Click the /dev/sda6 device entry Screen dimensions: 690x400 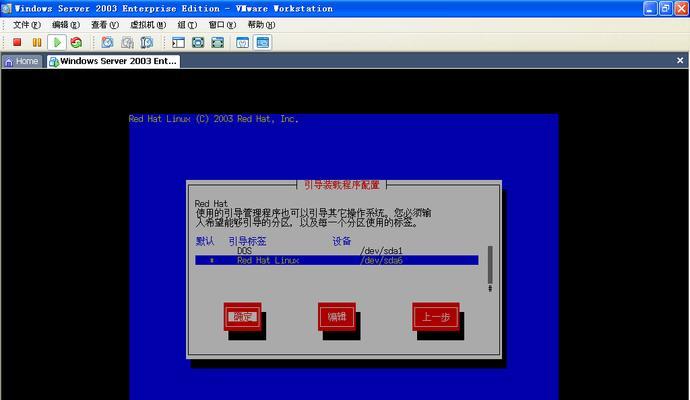381,261
